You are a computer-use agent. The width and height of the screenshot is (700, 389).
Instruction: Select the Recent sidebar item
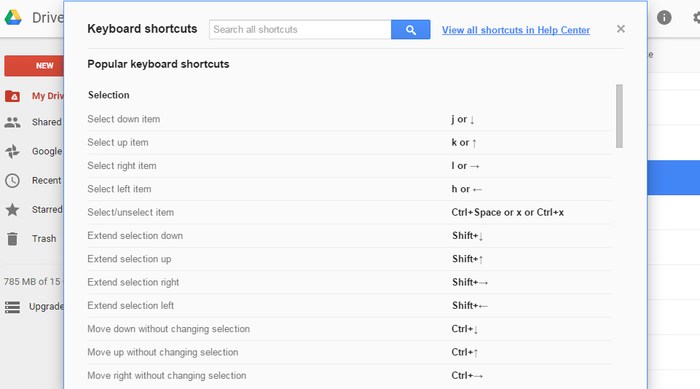[33, 180]
